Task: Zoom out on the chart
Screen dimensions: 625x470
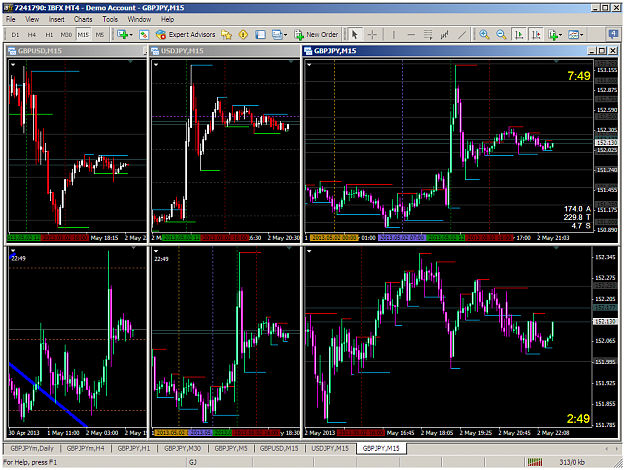Action: click(501, 35)
